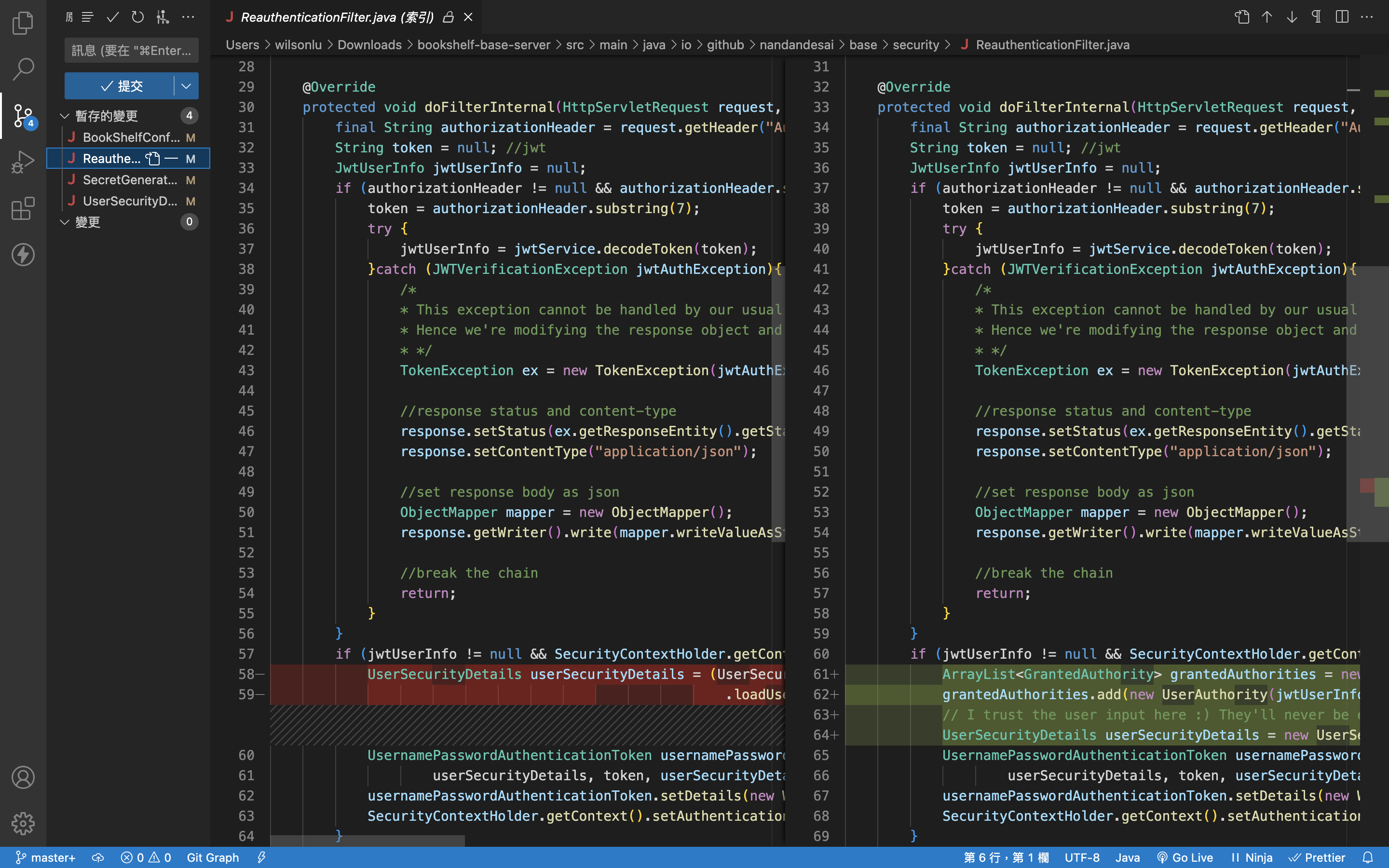Open Source Control view in activity bar

(x=23, y=116)
